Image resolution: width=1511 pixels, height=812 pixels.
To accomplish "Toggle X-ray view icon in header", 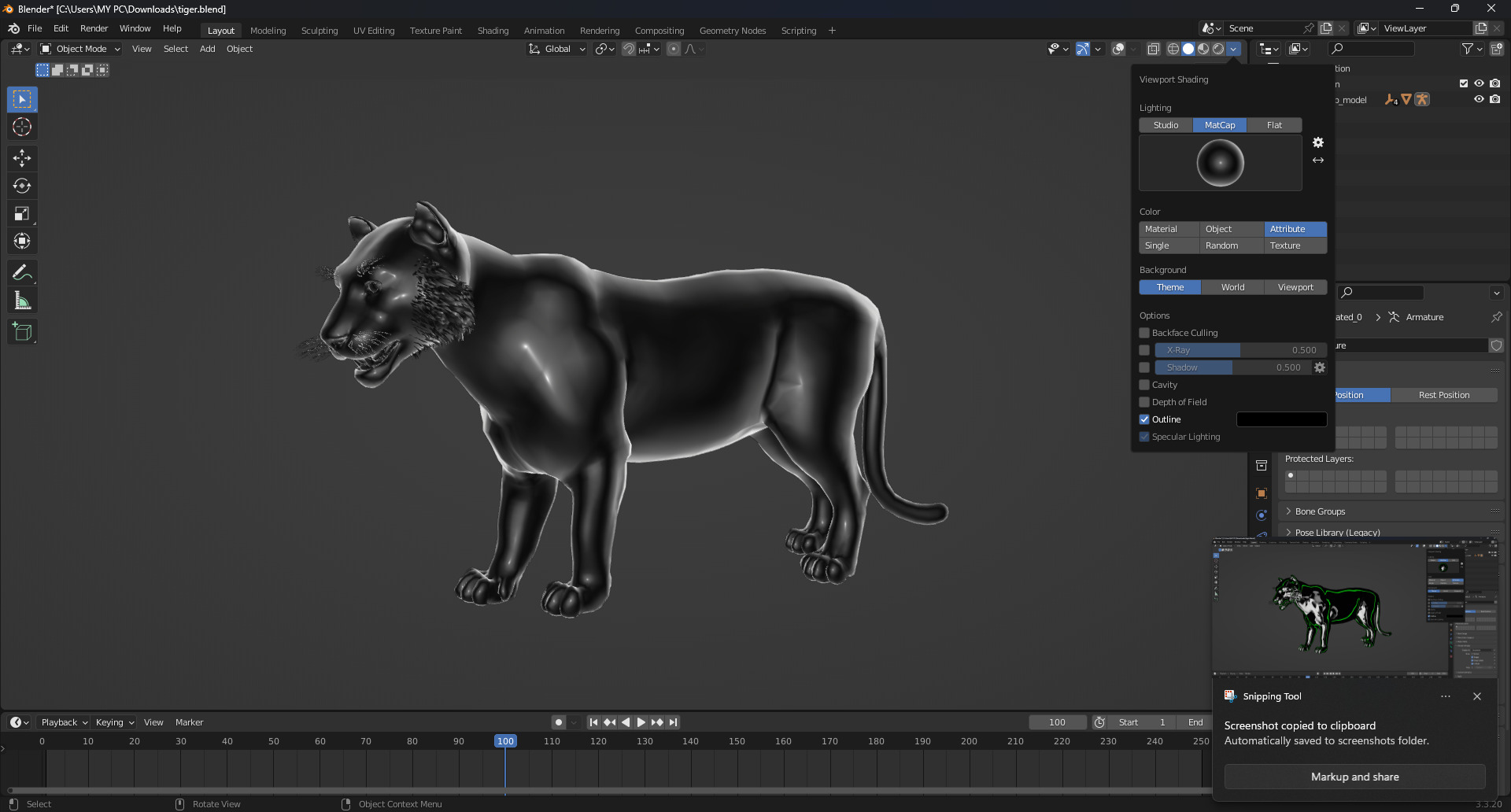I will click(1153, 49).
